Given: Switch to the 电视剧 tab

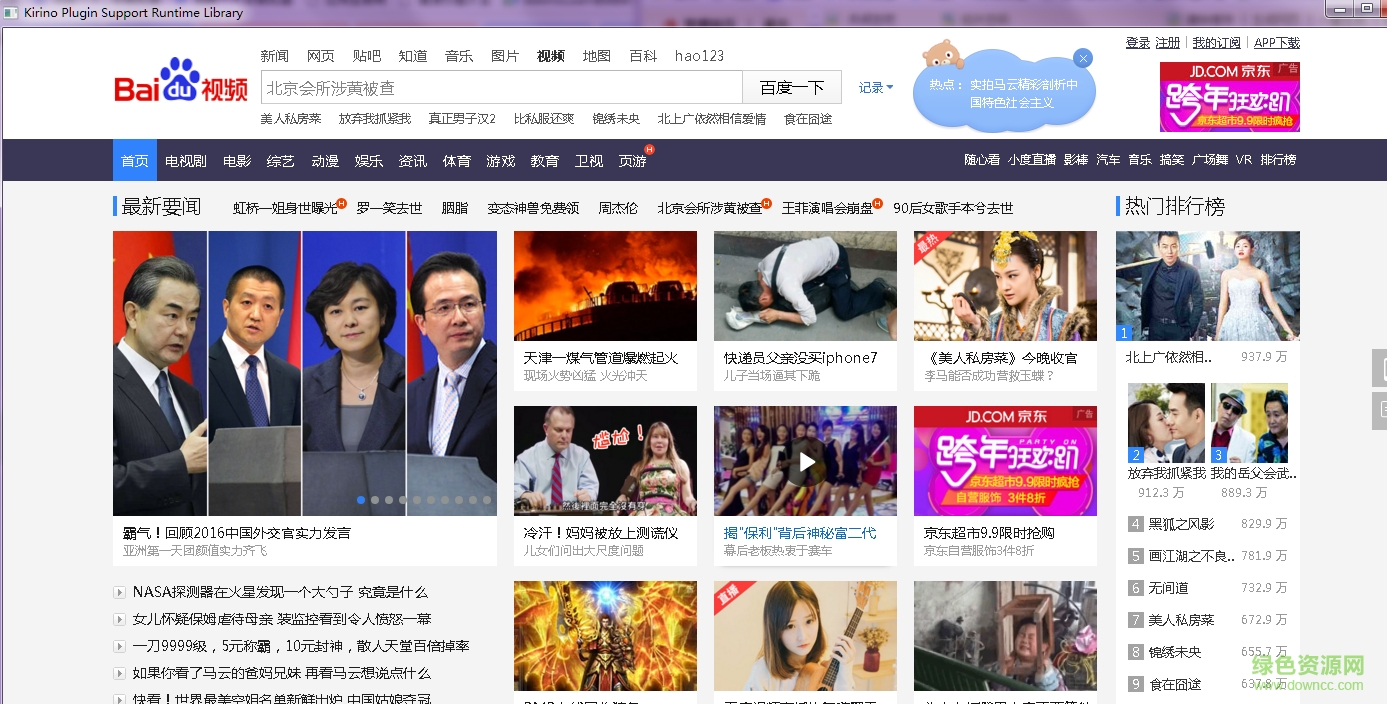Looking at the screenshot, I should 184,160.
